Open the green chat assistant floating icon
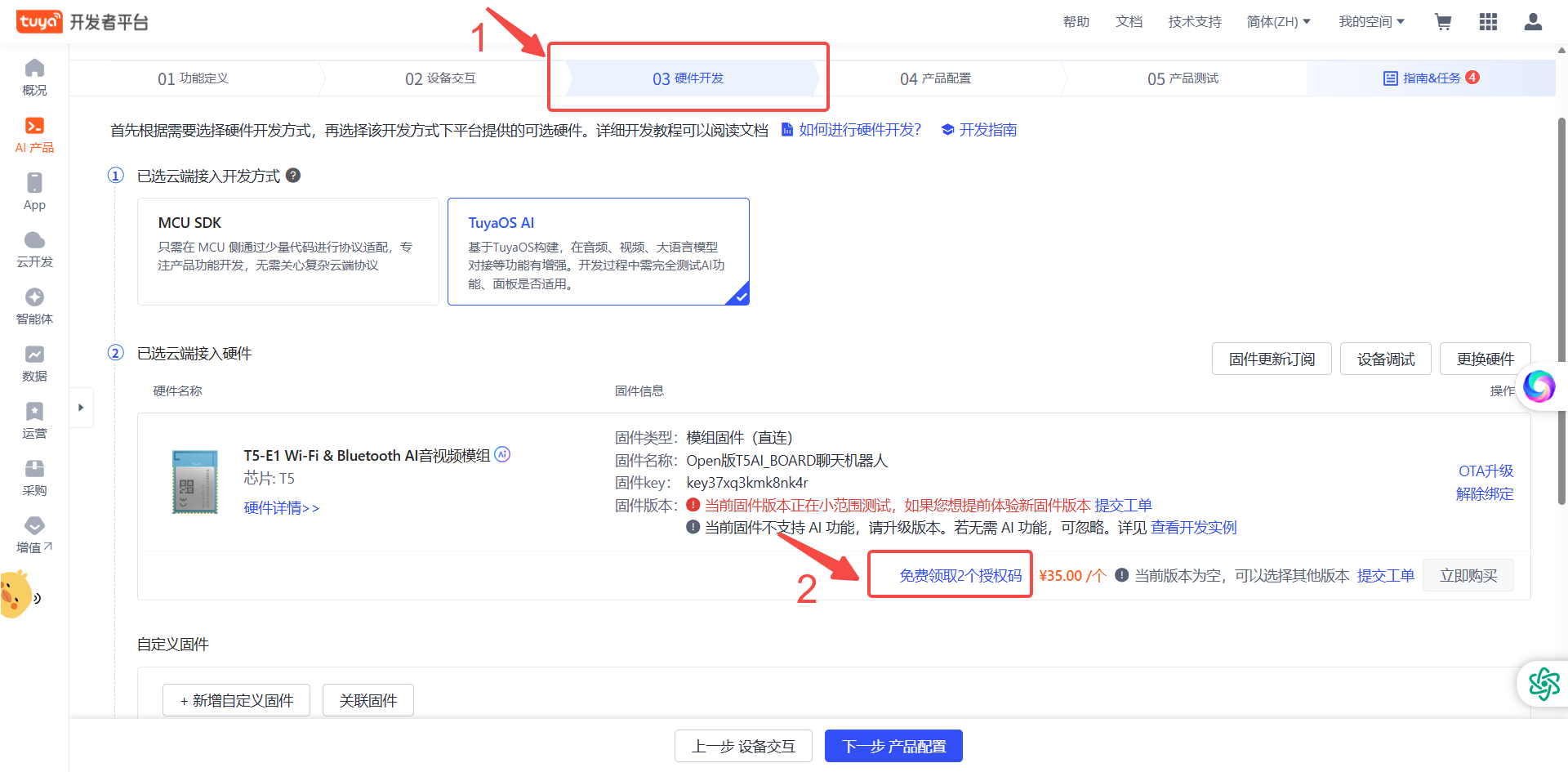Screen dimensions: 1568x772 click(x=1543, y=684)
